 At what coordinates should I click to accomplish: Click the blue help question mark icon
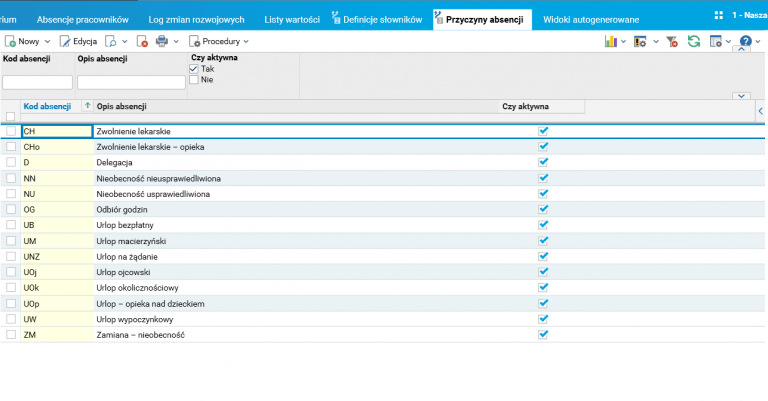pyautogui.click(x=745, y=42)
